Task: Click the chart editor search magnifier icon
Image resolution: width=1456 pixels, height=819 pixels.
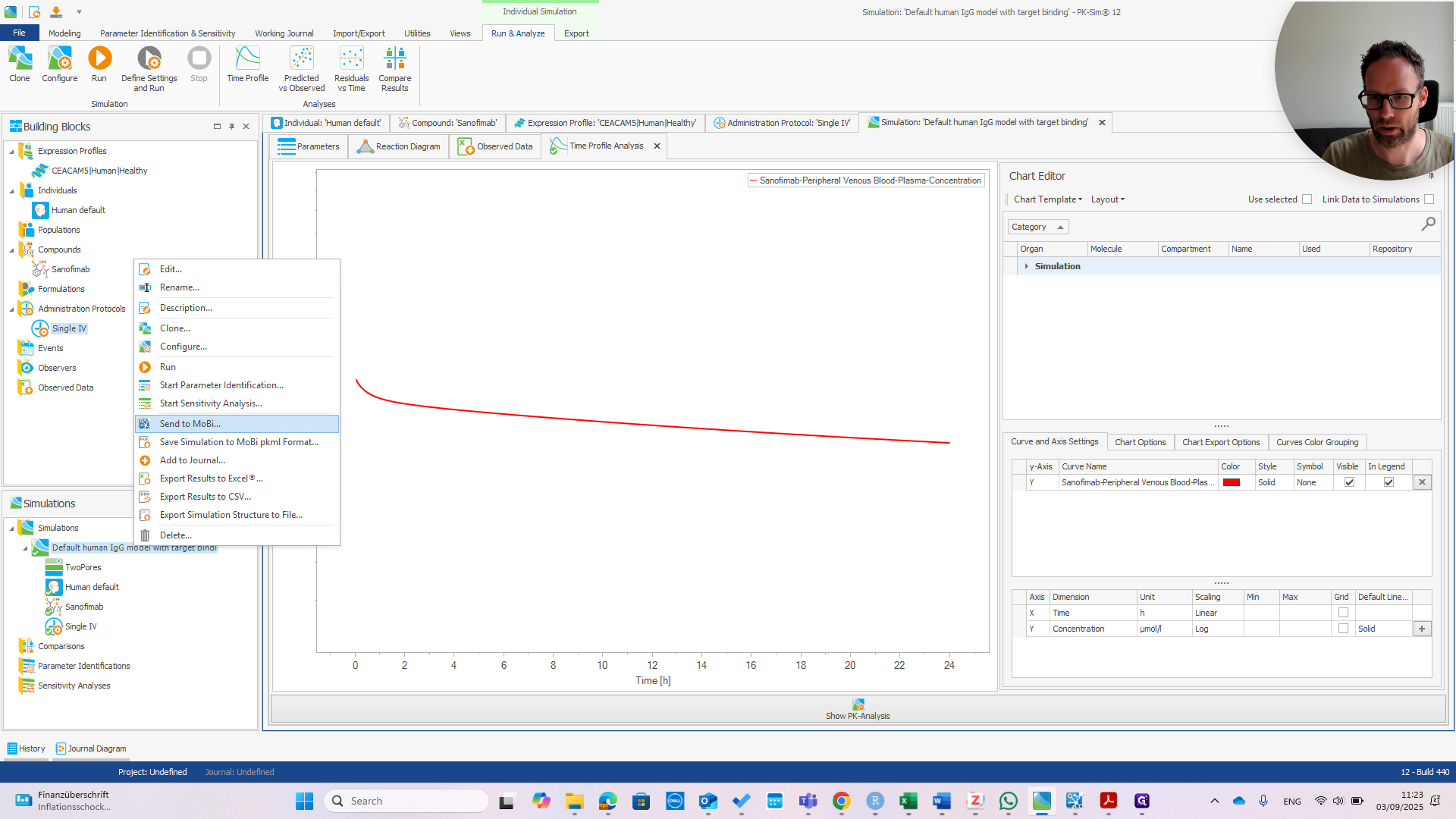Action: [1428, 224]
